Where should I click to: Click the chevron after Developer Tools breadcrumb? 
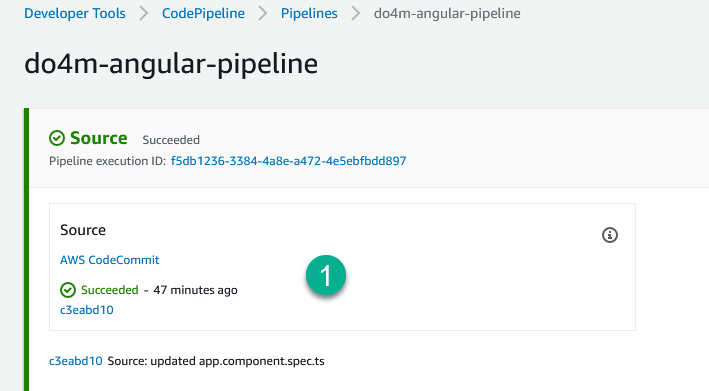coord(144,14)
